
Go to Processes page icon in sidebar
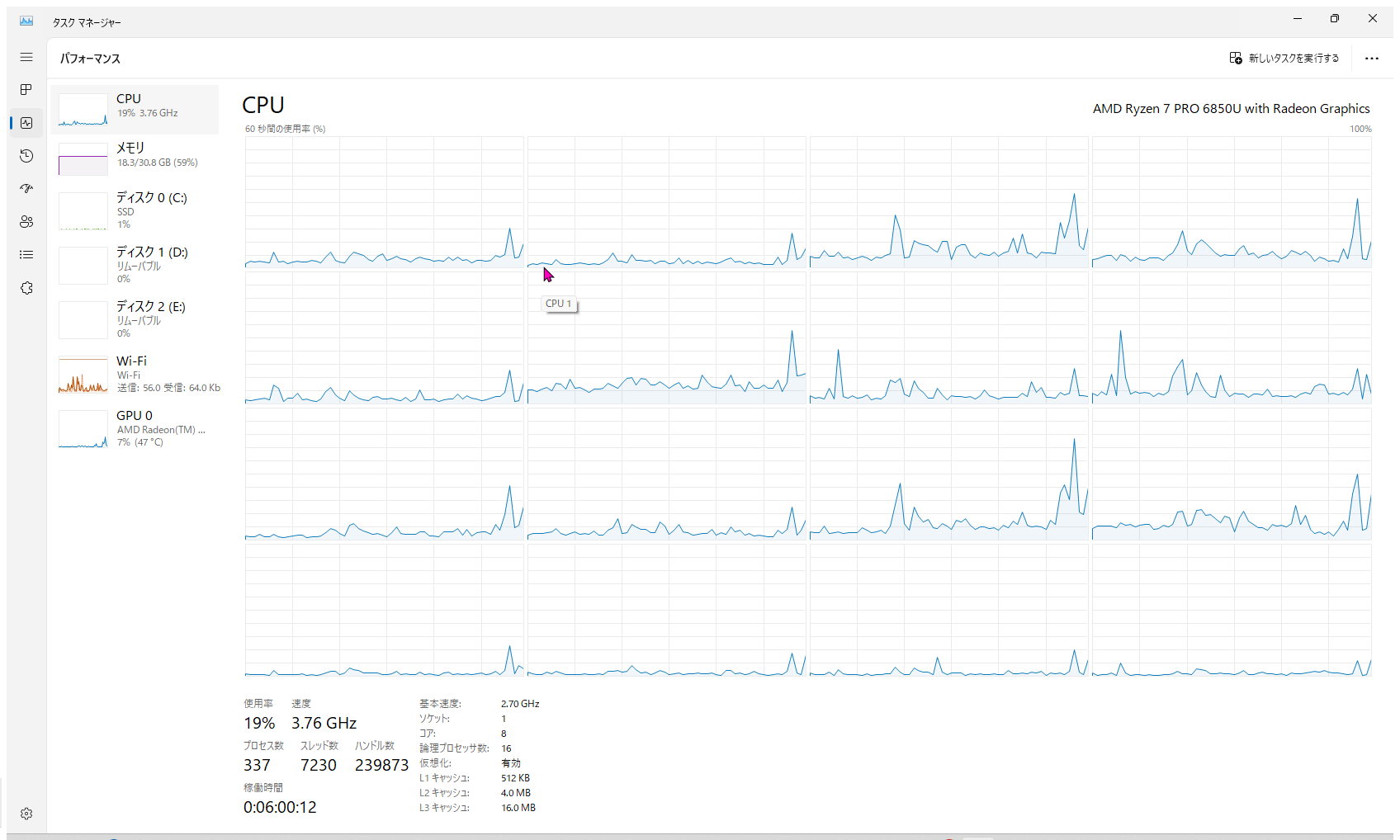point(26,89)
